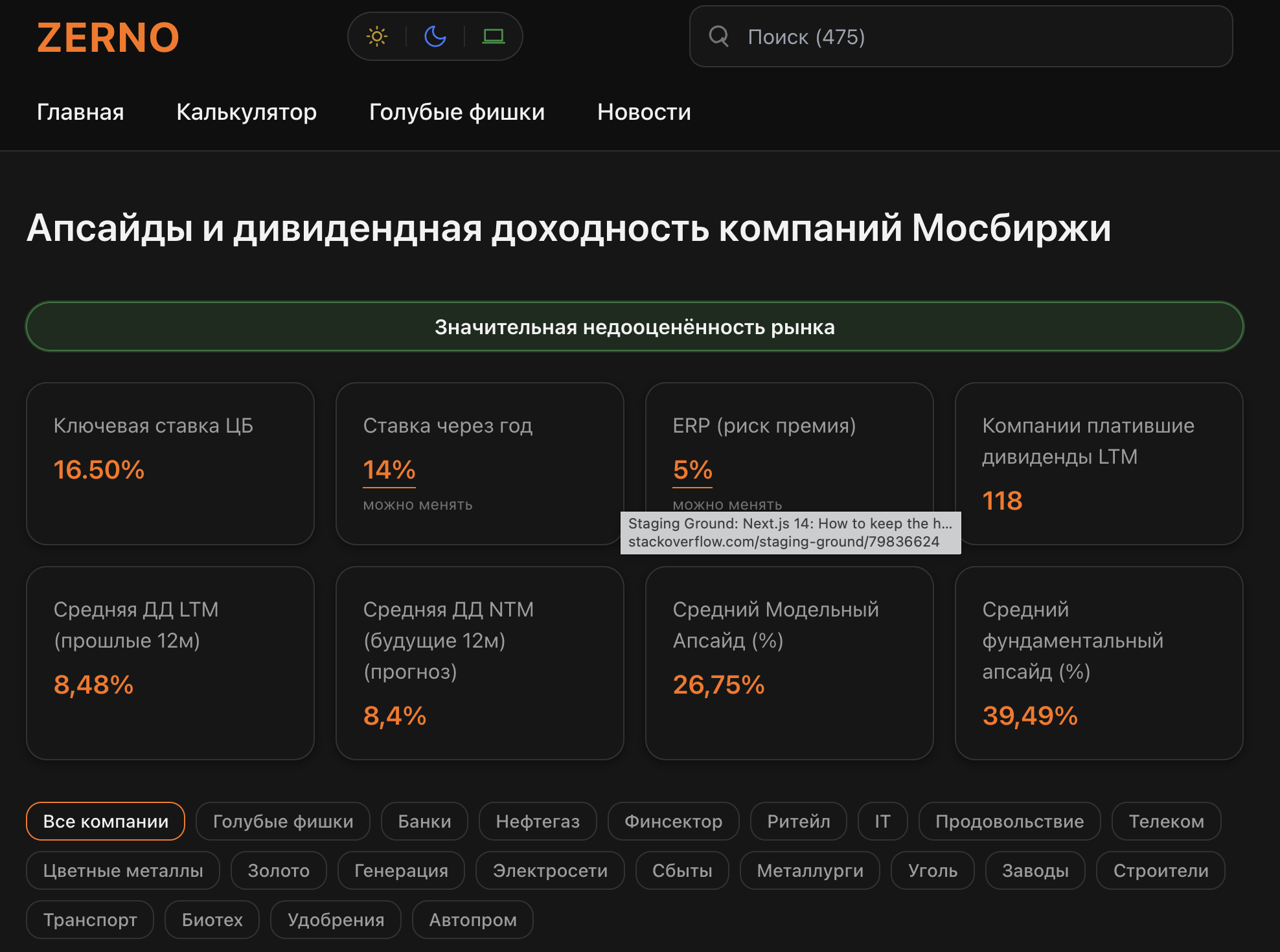1280x952 pixels.
Task: Switch to light theme using the sun icon
Action: tap(376, 37)
